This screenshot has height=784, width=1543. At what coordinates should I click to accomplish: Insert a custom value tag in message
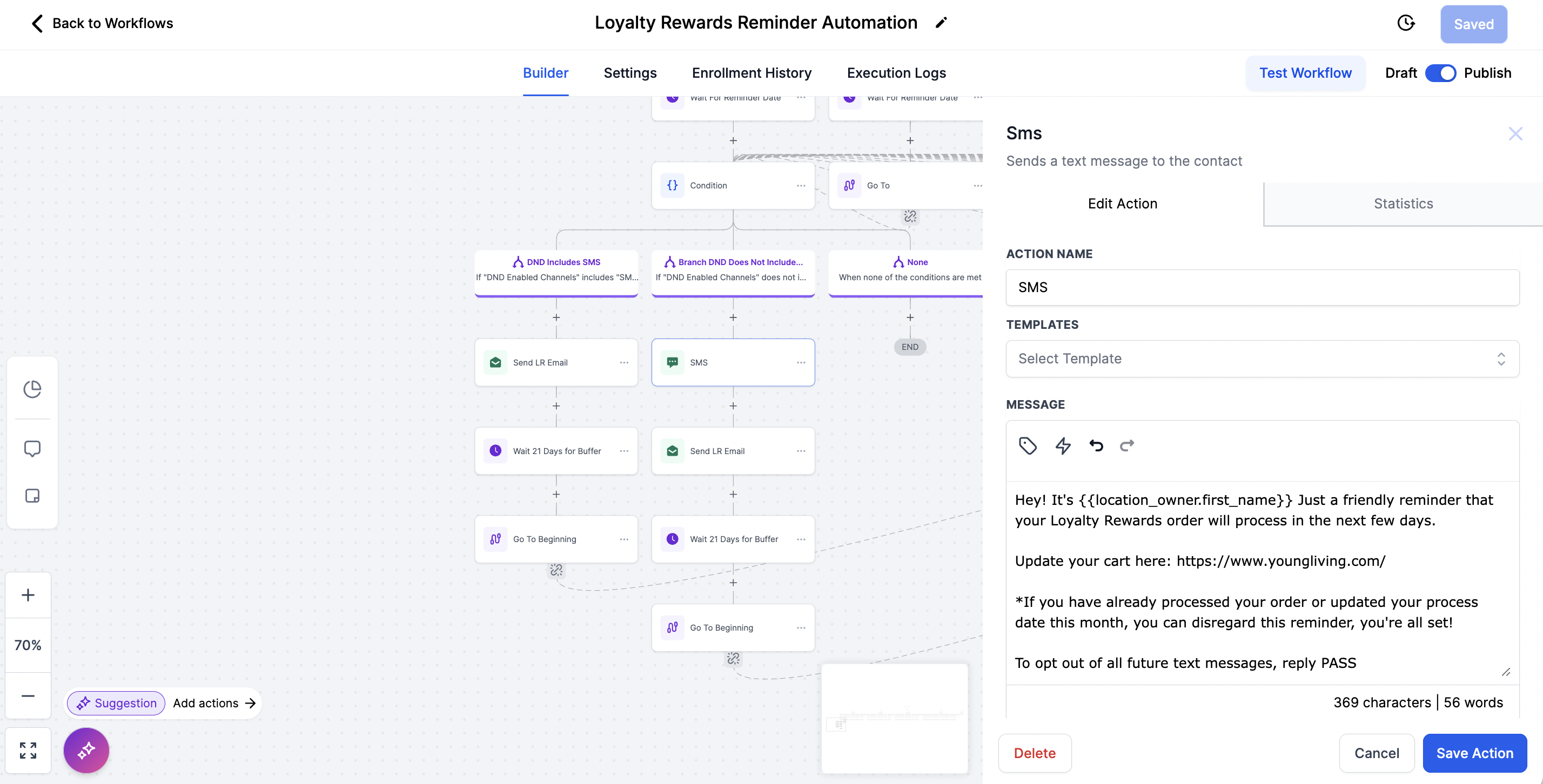point(1028,446)
